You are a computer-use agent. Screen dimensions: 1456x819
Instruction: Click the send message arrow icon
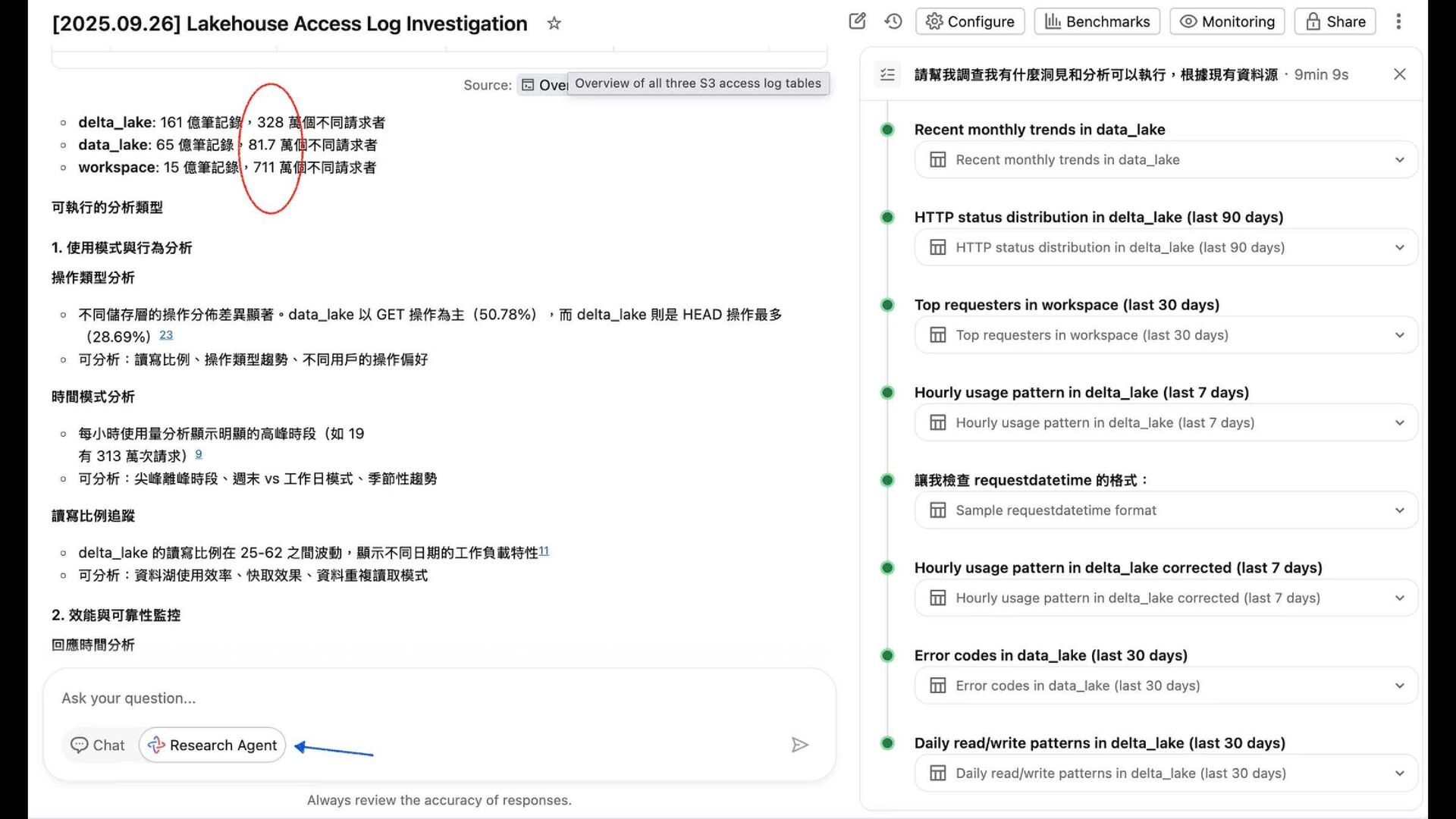[799, 745]
